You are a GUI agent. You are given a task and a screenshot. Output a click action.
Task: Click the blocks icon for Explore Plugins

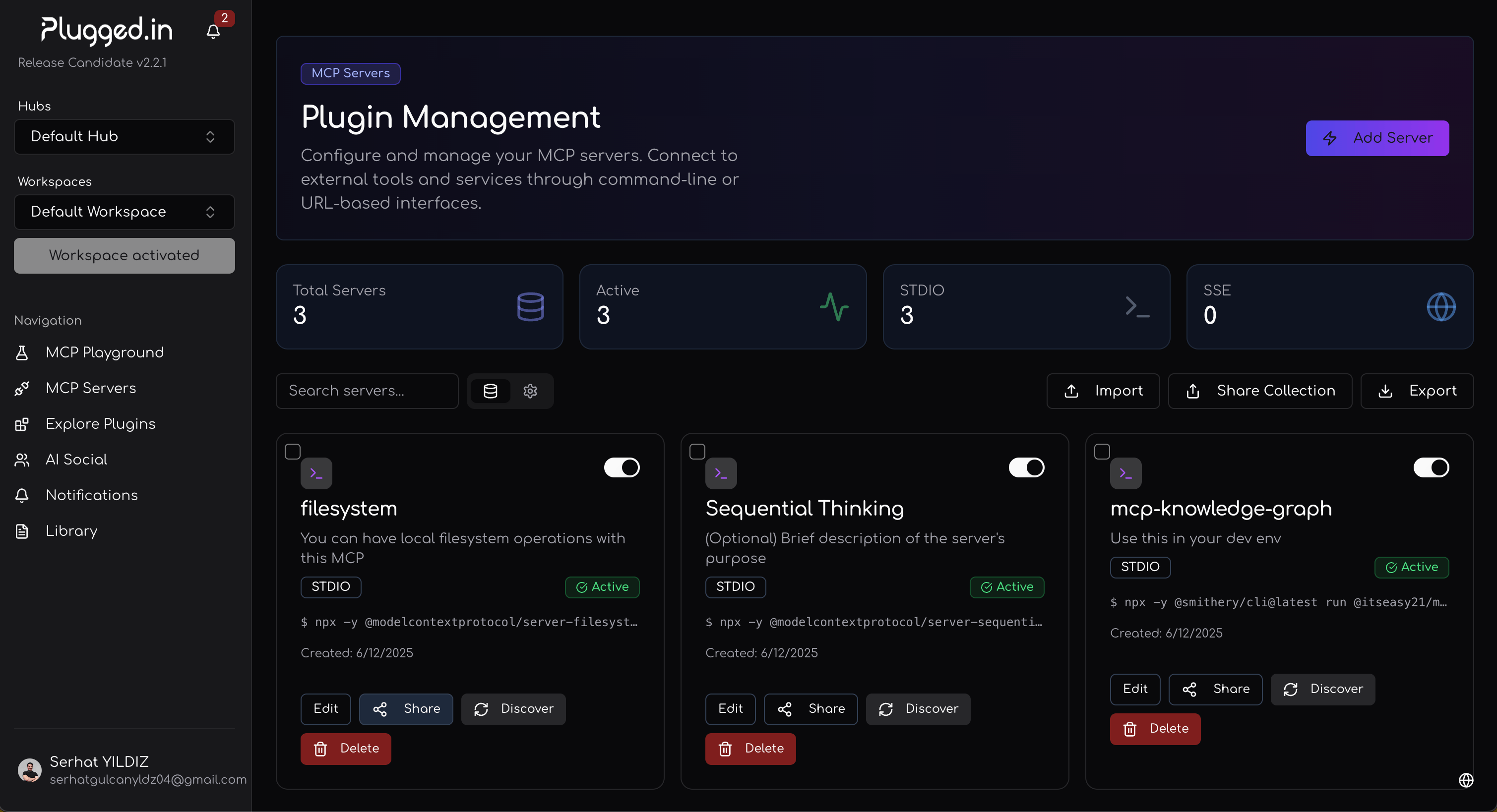pos(22,424)
